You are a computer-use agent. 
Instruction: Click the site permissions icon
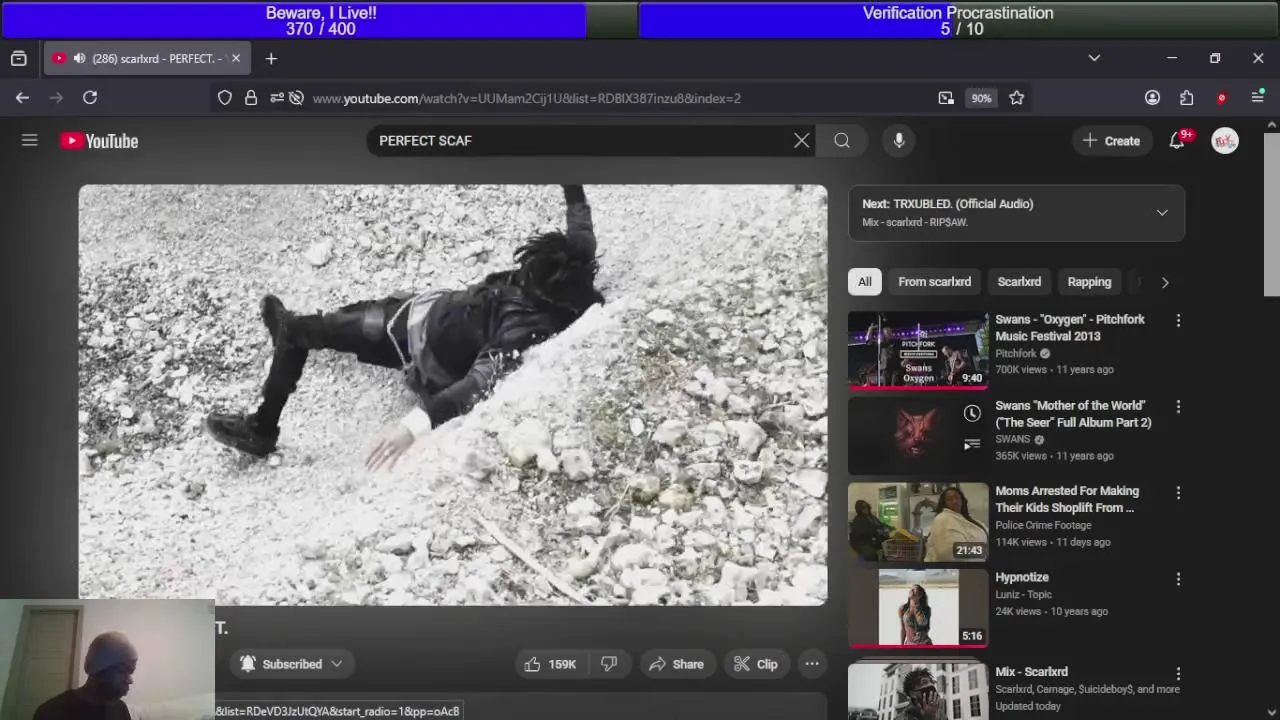click(276, 98)
